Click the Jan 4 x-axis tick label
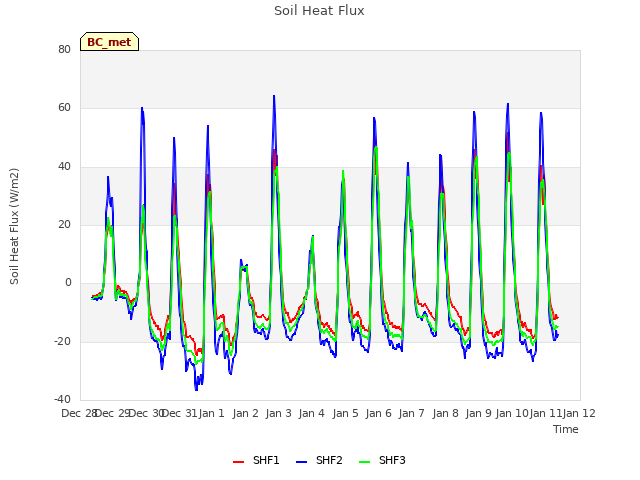Viewport: 640px width, 480px height. 311,413
